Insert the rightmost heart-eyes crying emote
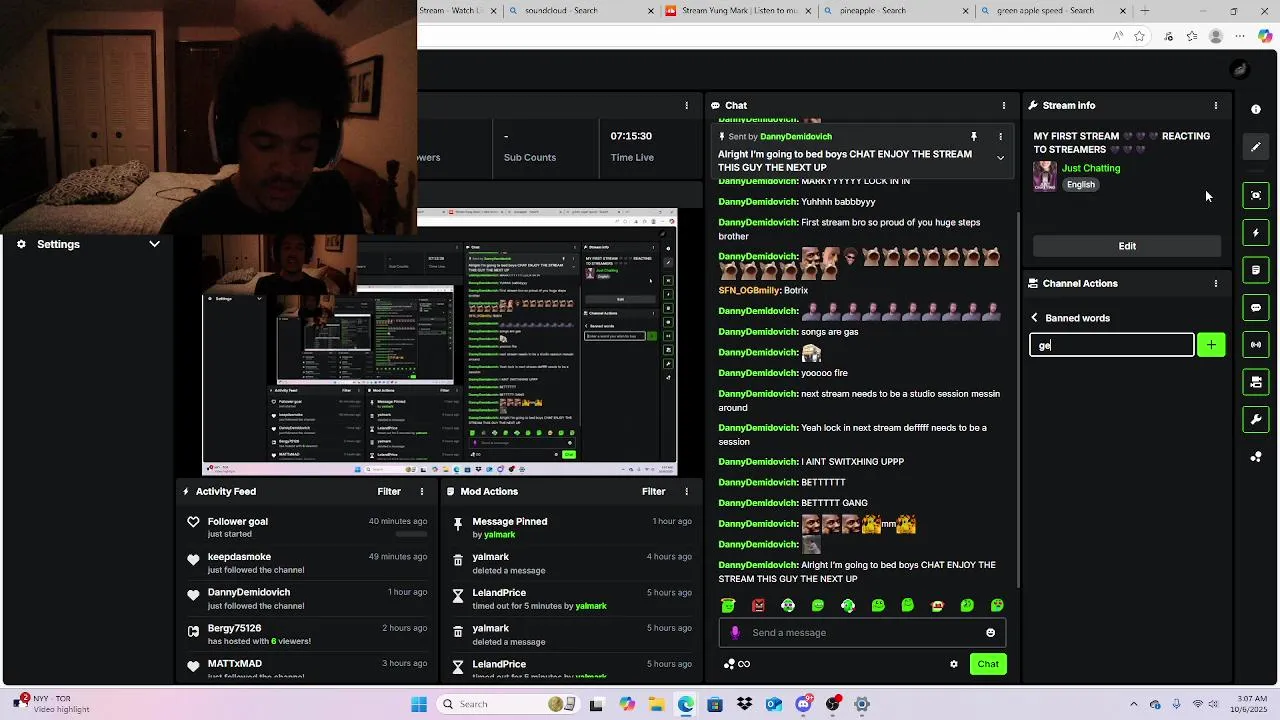Viewport: 1280px width, 720px height. (x=997, y=605)
